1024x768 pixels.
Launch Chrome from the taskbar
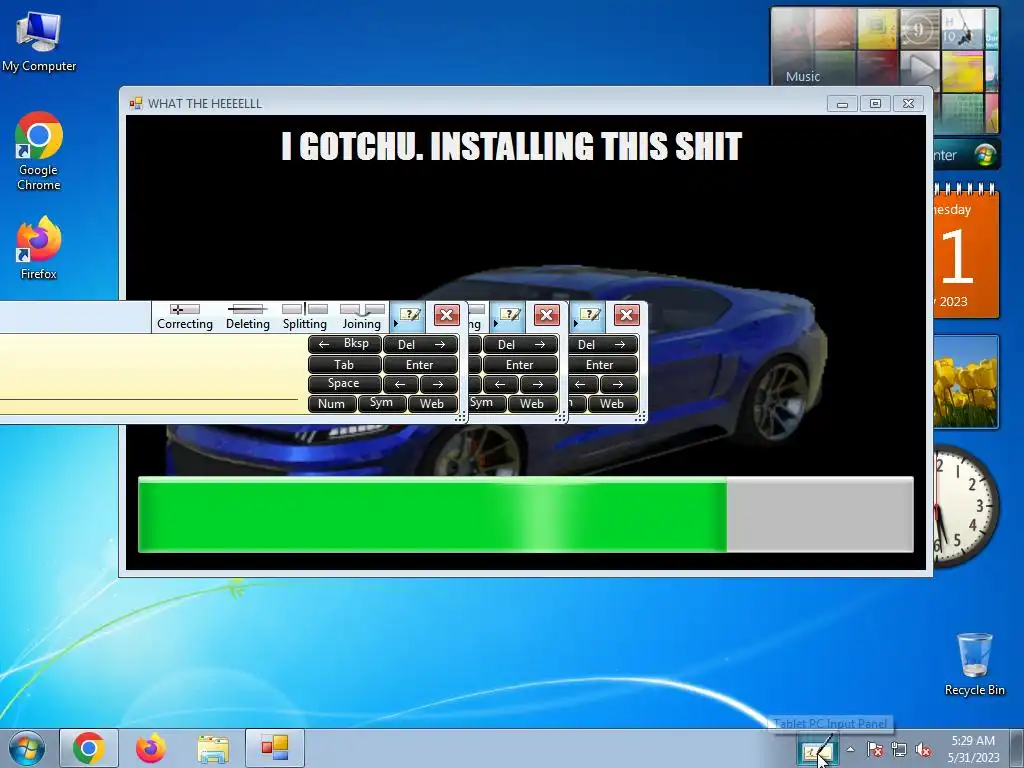coord(89,748)
